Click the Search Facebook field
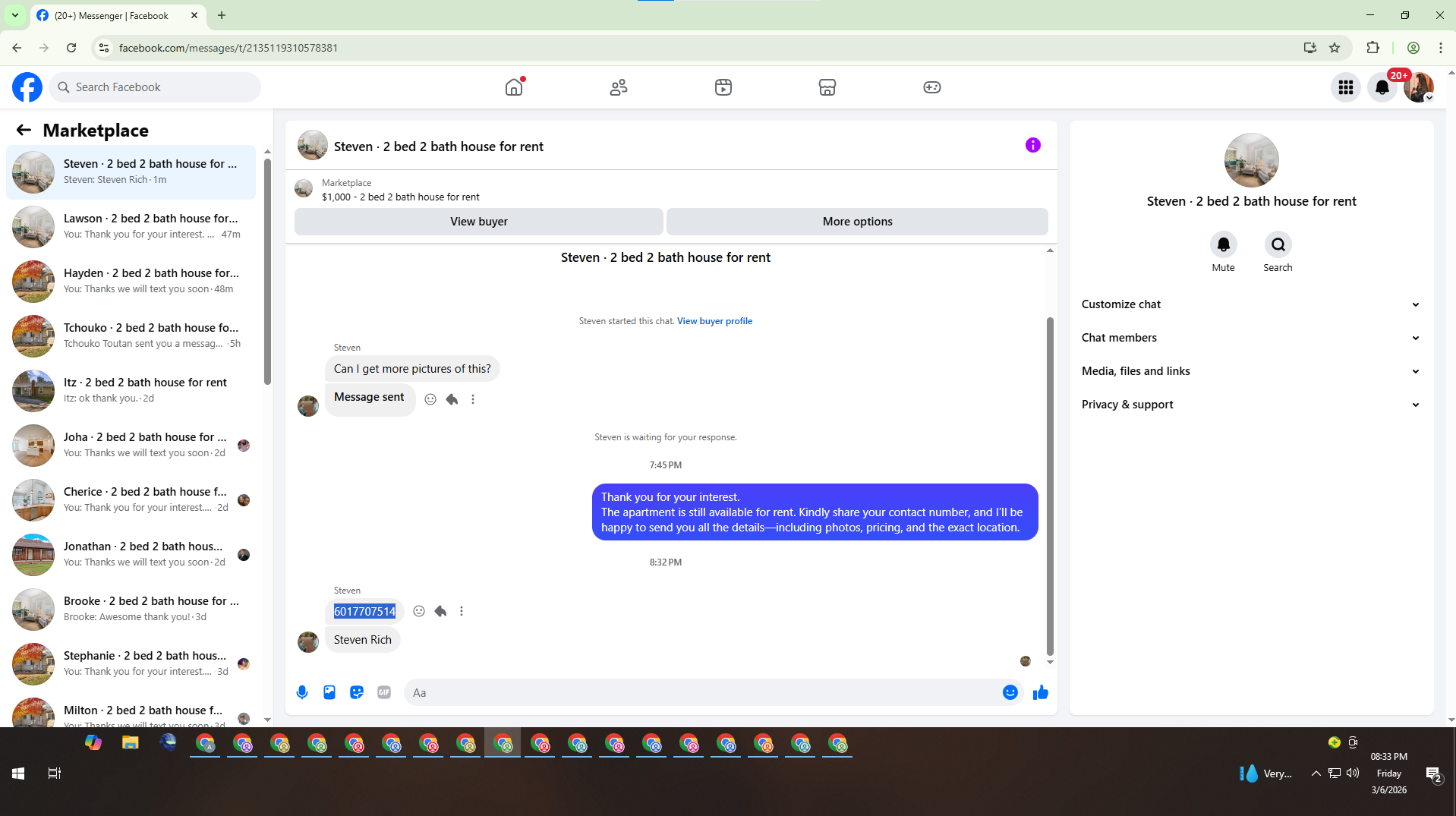This screenshot has width=1456, height=816. [155, 87]
